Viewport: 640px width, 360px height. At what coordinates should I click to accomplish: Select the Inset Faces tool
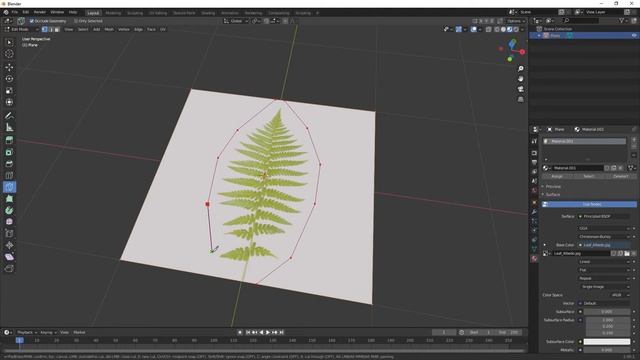point(9,152)
